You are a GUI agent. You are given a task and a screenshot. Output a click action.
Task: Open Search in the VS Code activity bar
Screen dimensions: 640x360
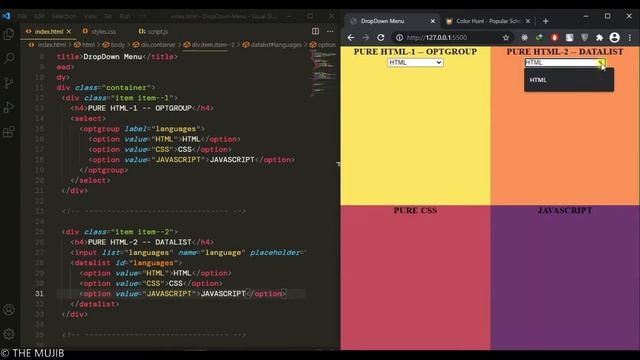[9, 58]
